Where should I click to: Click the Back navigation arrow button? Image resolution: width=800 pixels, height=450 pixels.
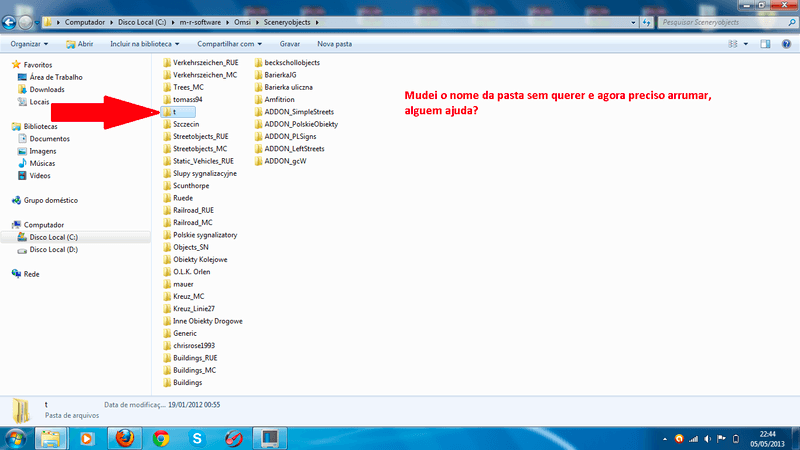pos(9,20)
